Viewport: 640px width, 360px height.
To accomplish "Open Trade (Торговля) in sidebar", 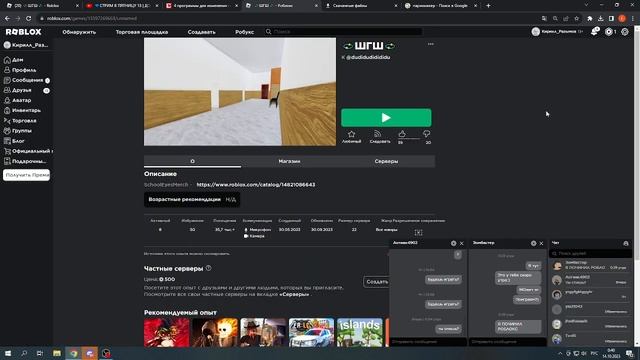I will (20, 120).
